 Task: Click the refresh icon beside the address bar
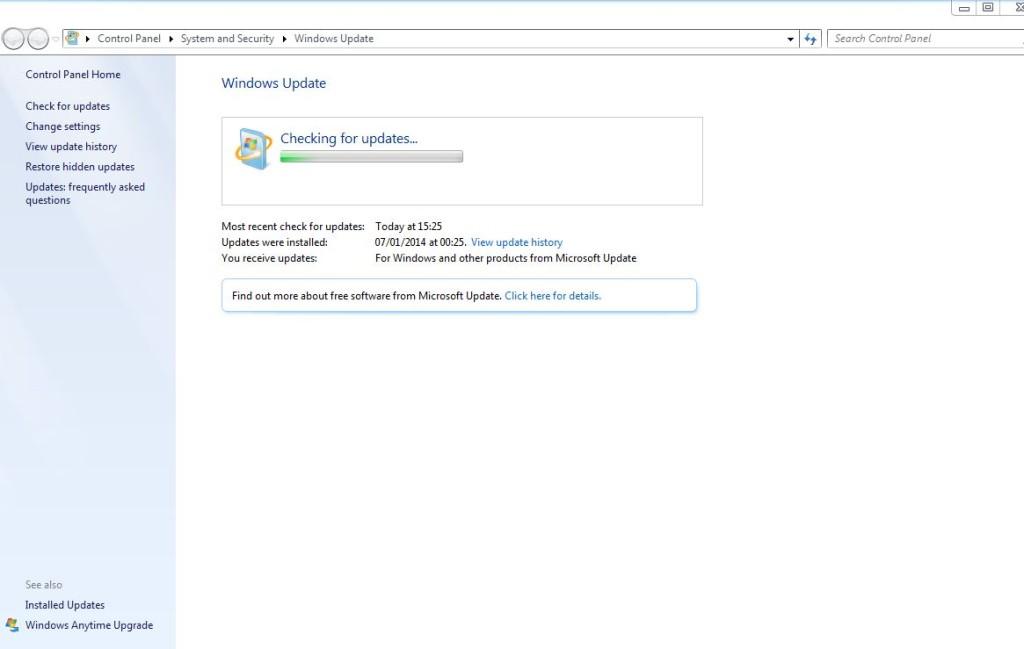tap(810, 38)
